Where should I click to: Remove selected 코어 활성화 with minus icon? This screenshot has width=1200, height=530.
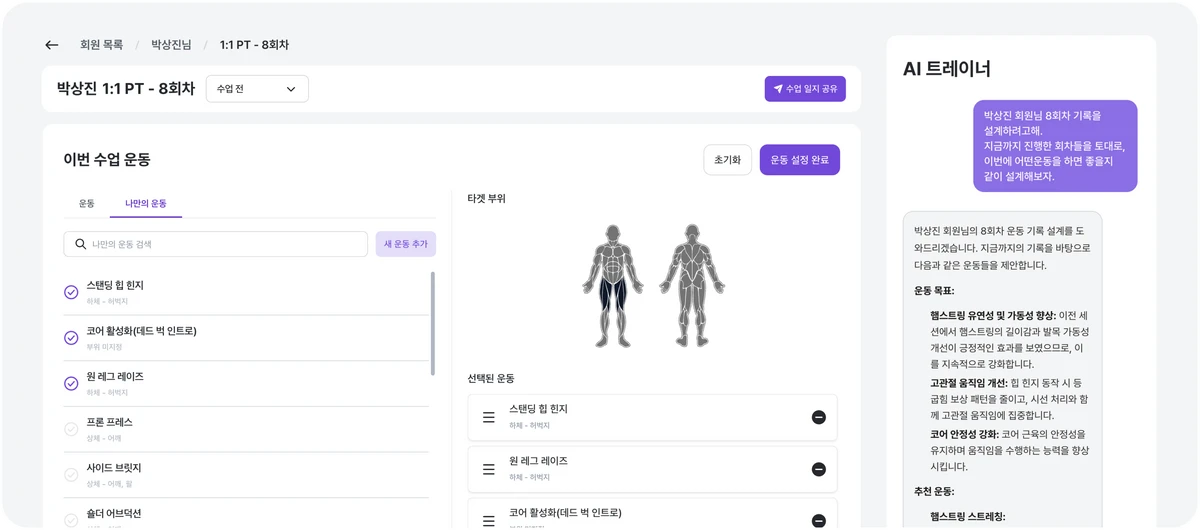(819, 520)
